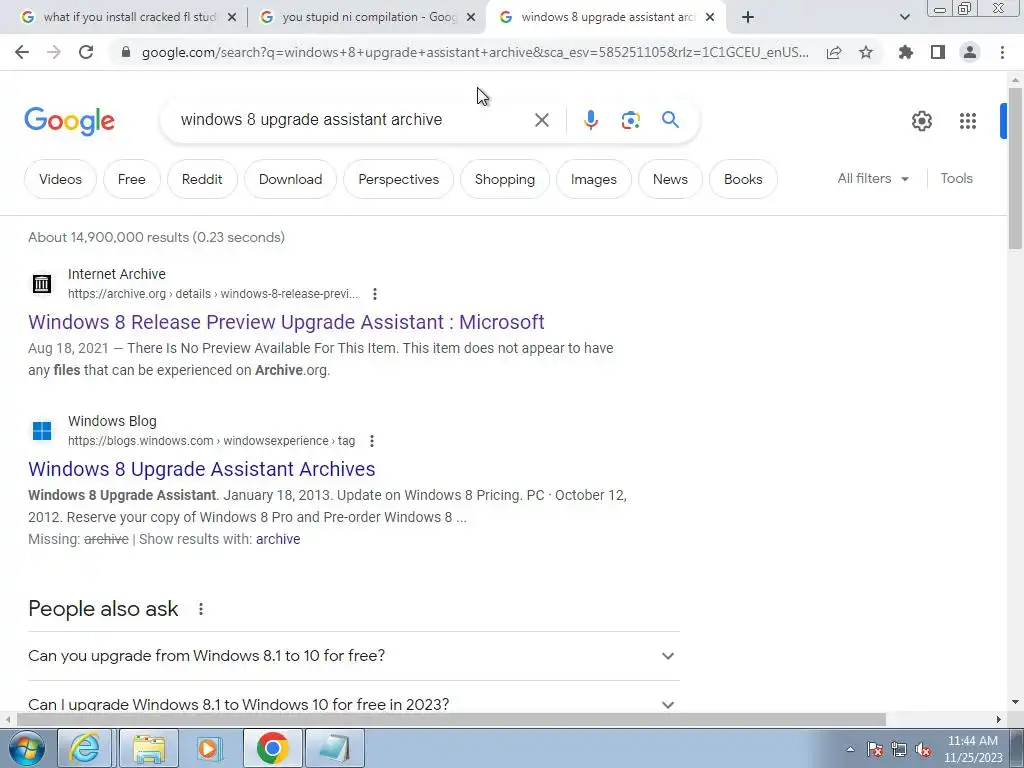Open the taskbar clock and date
This screenshot has width=1024, height=768.
click(973, 749)
